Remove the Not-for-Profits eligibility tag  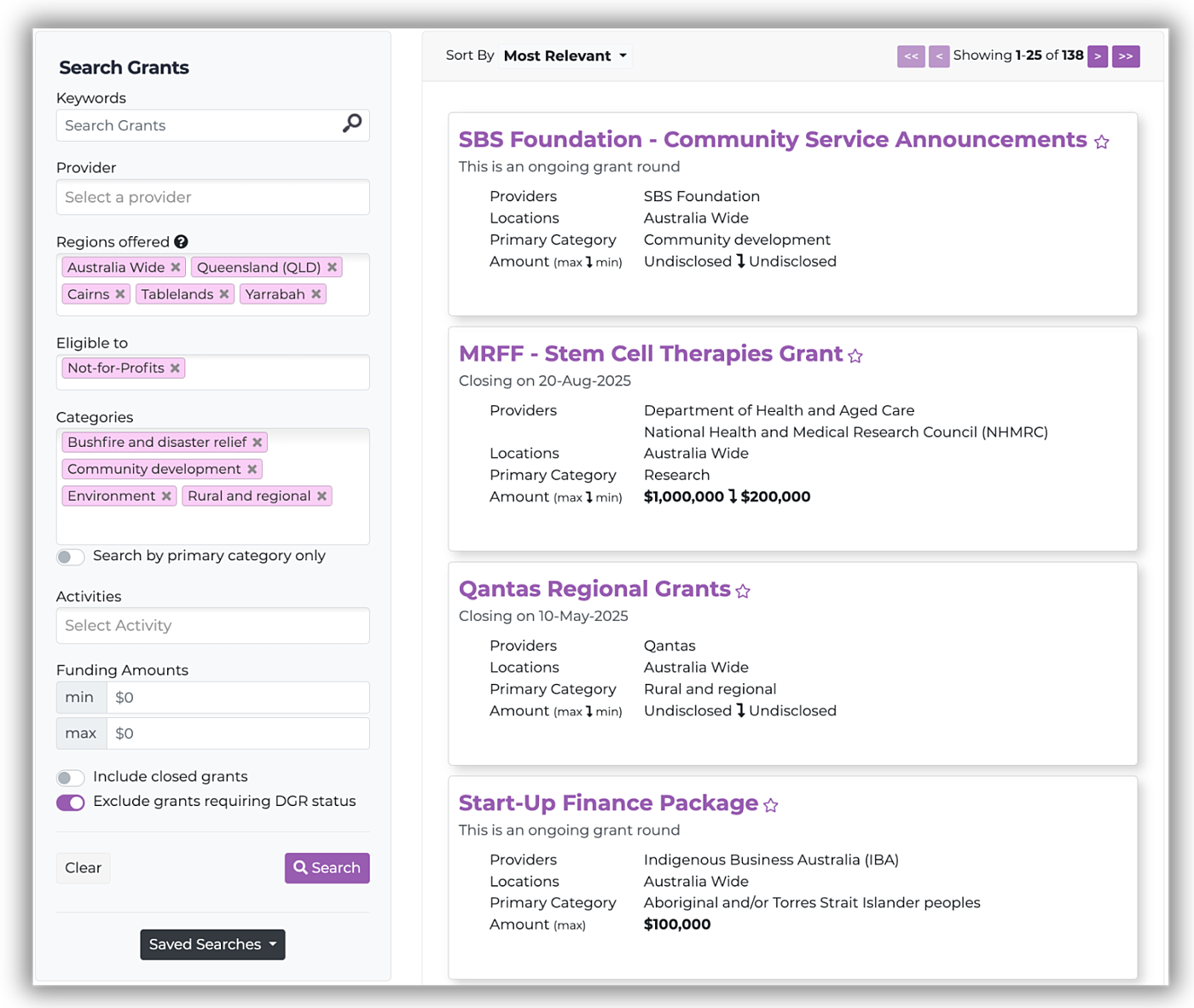pyautogui.click(x=175, y=368)
